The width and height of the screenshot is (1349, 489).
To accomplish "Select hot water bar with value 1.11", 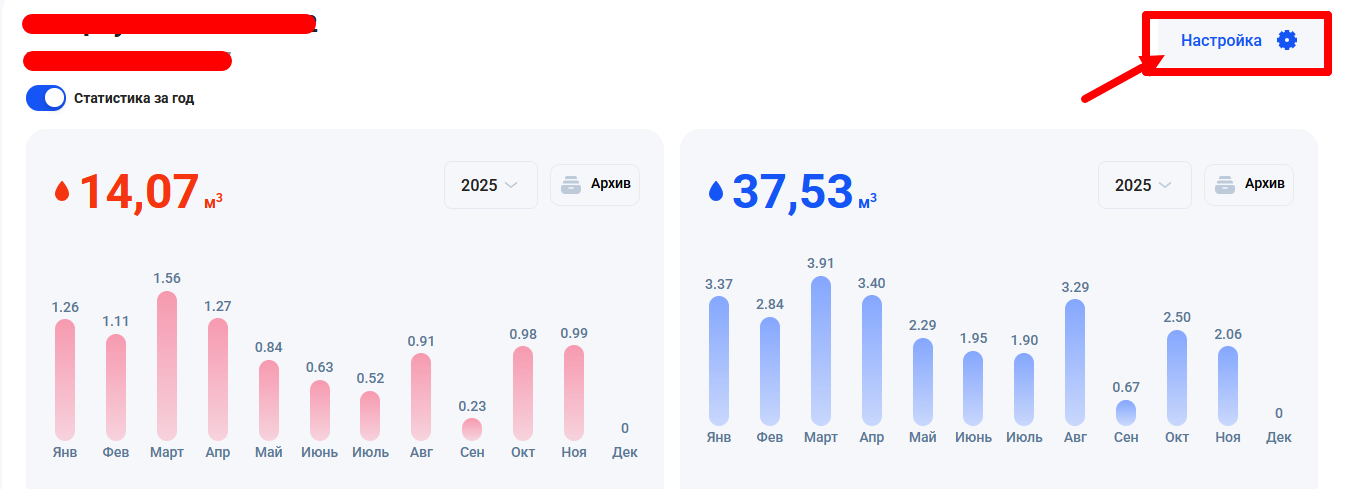I will point(116,387).
